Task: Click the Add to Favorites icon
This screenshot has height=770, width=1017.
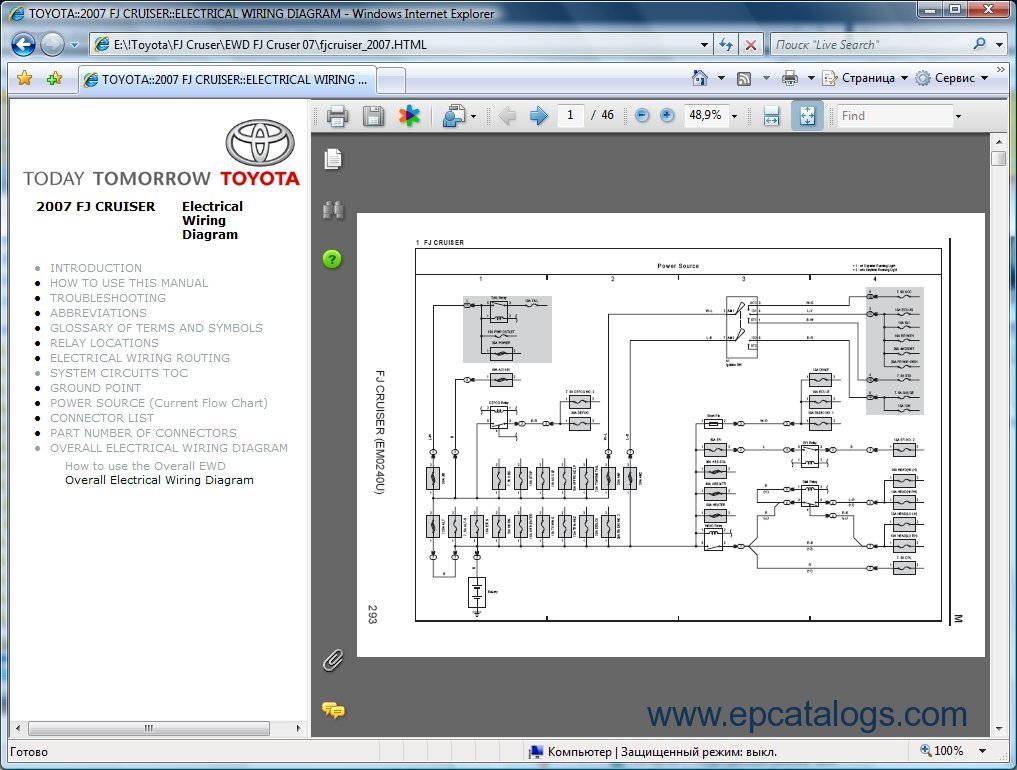Action: 54,78
